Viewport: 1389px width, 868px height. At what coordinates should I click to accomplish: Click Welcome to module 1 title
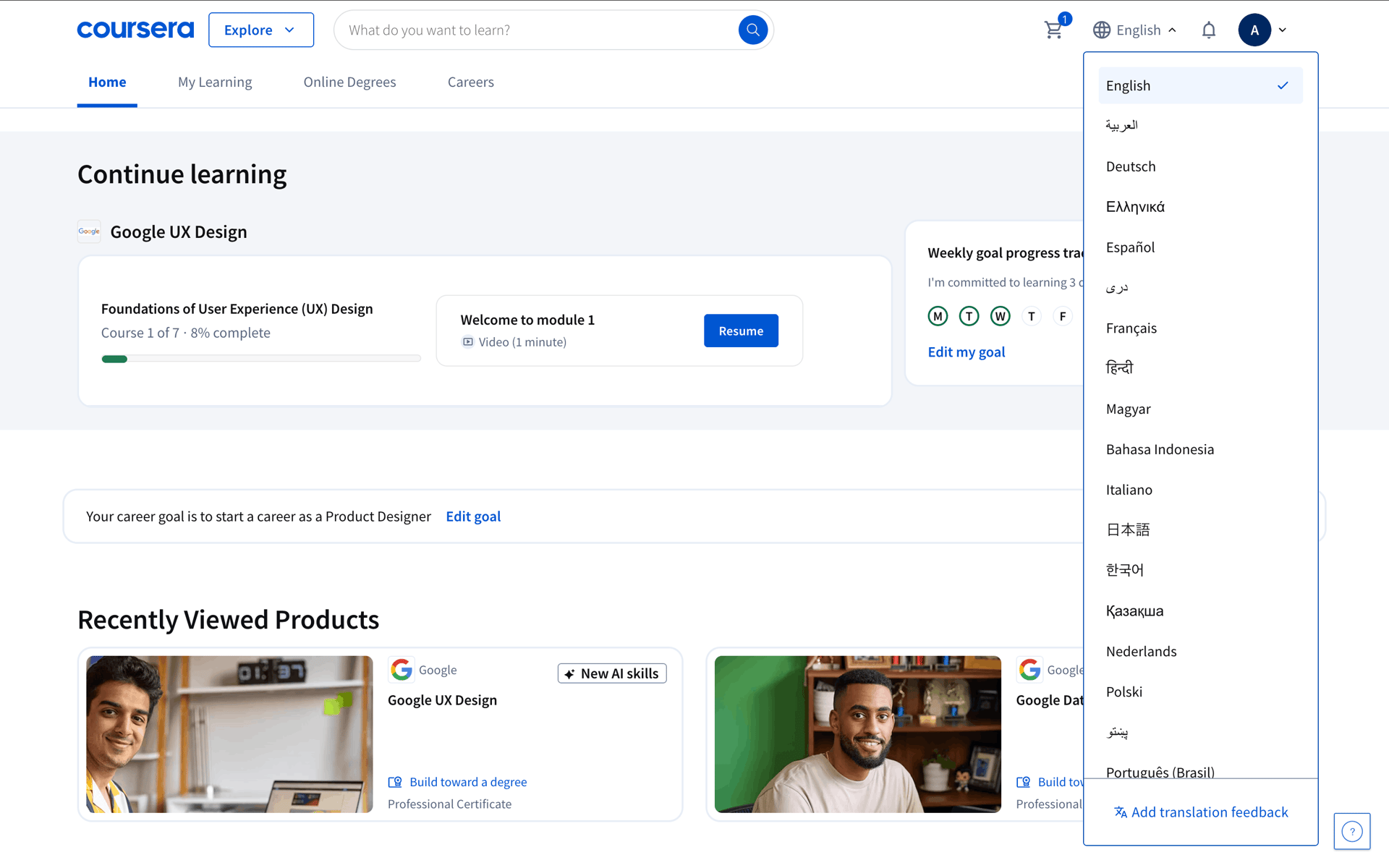point(527,320)
